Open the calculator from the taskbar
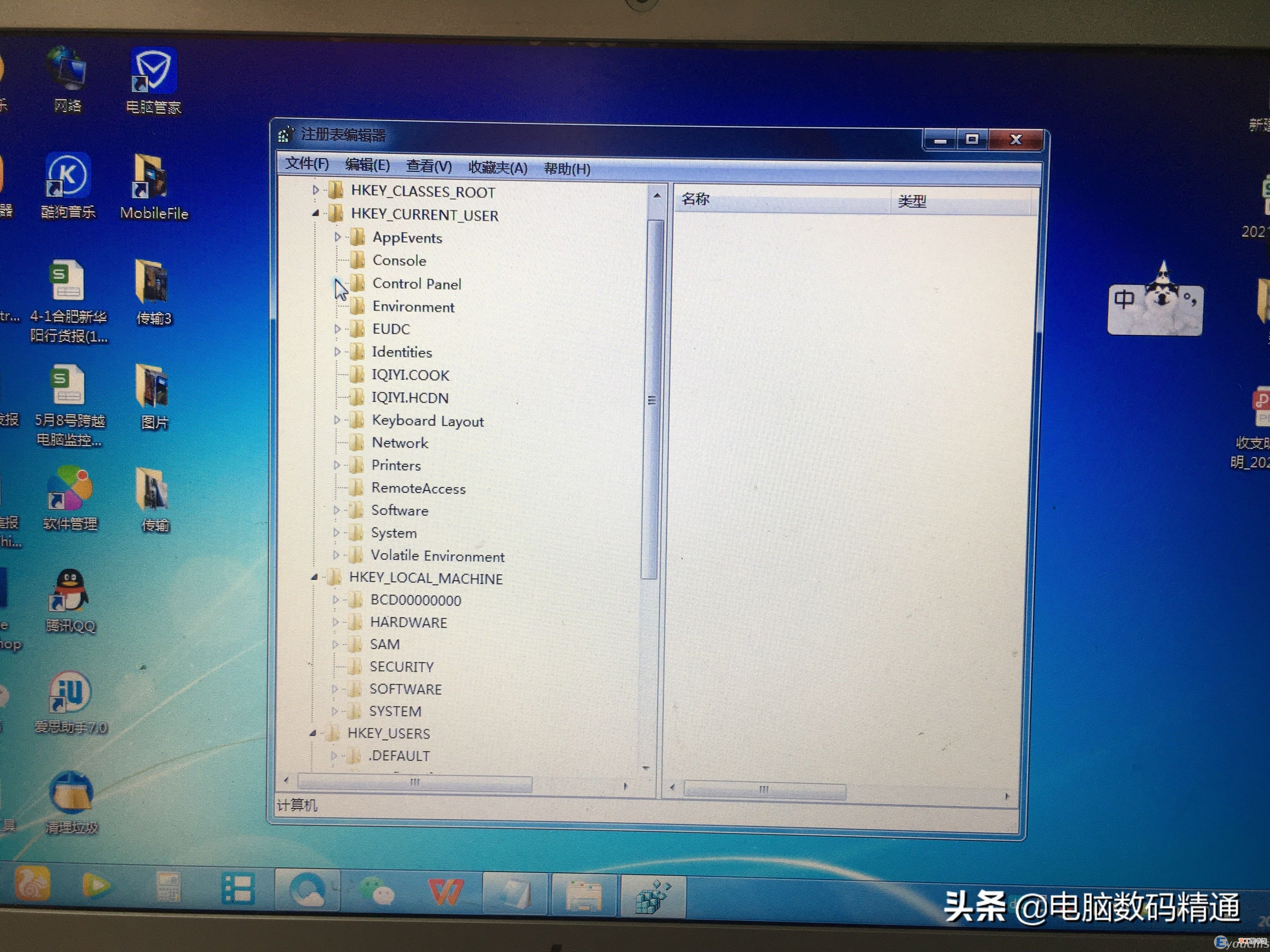This screenshot has height=952, width=1270. point(168,887)
